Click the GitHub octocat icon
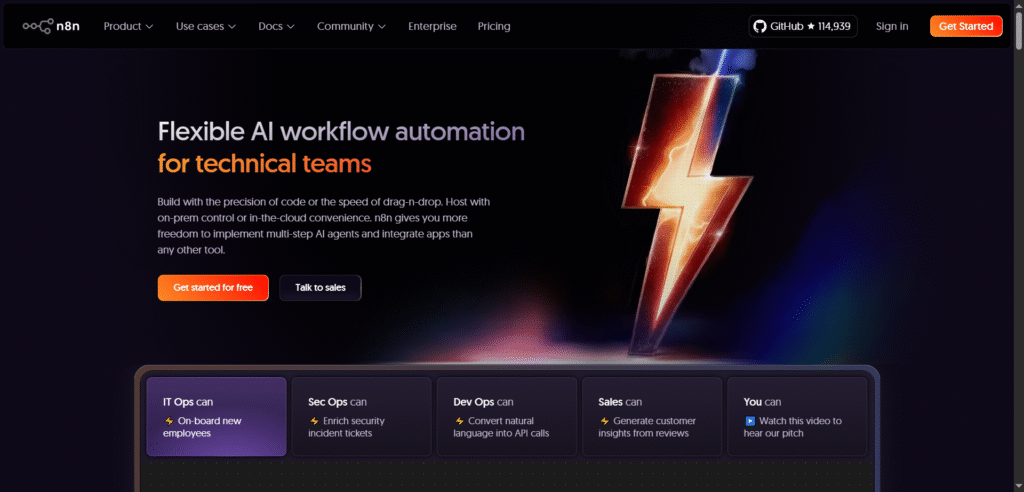The image size is (1024, 492). coord(760,26)
